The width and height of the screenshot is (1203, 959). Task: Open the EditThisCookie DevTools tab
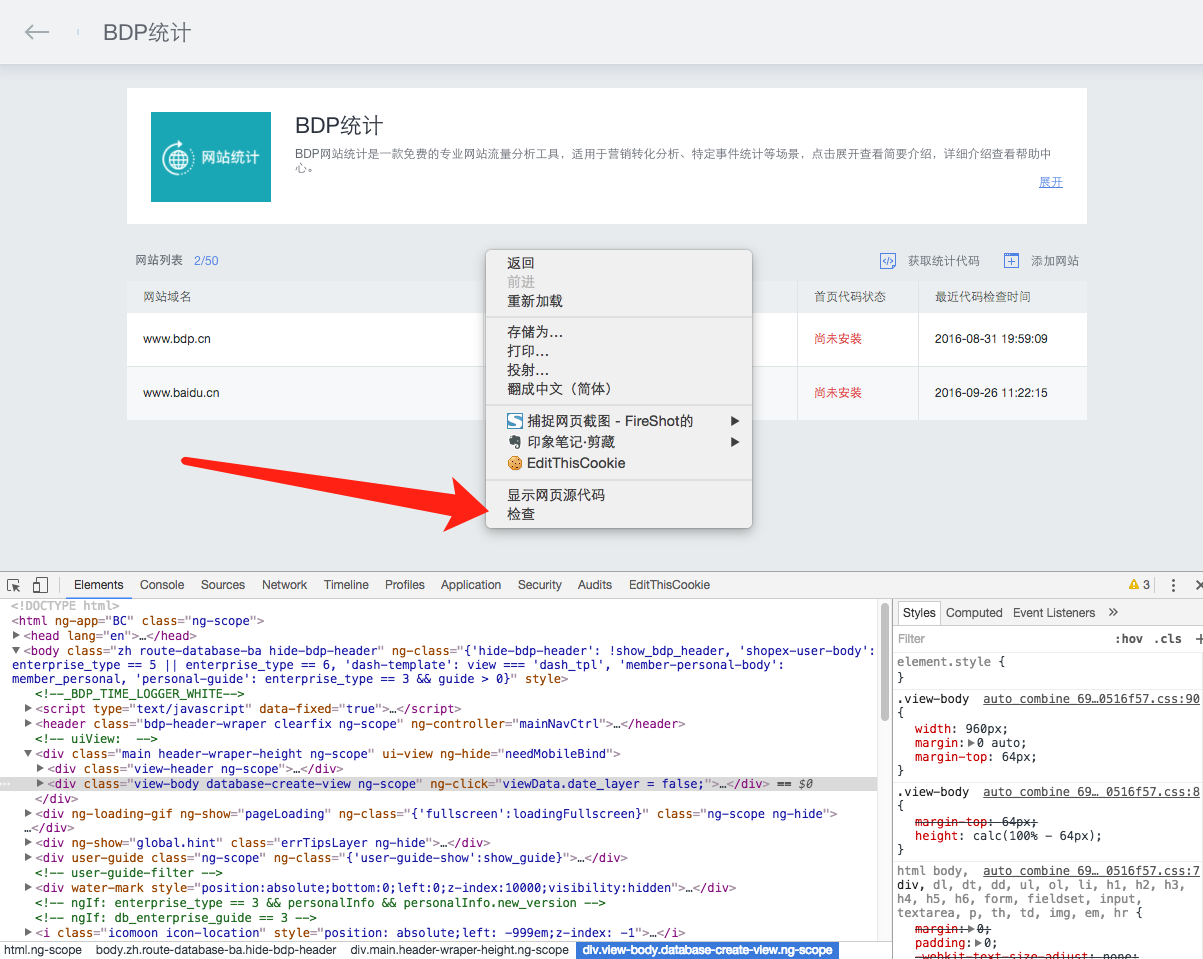[x=670, y=585]
